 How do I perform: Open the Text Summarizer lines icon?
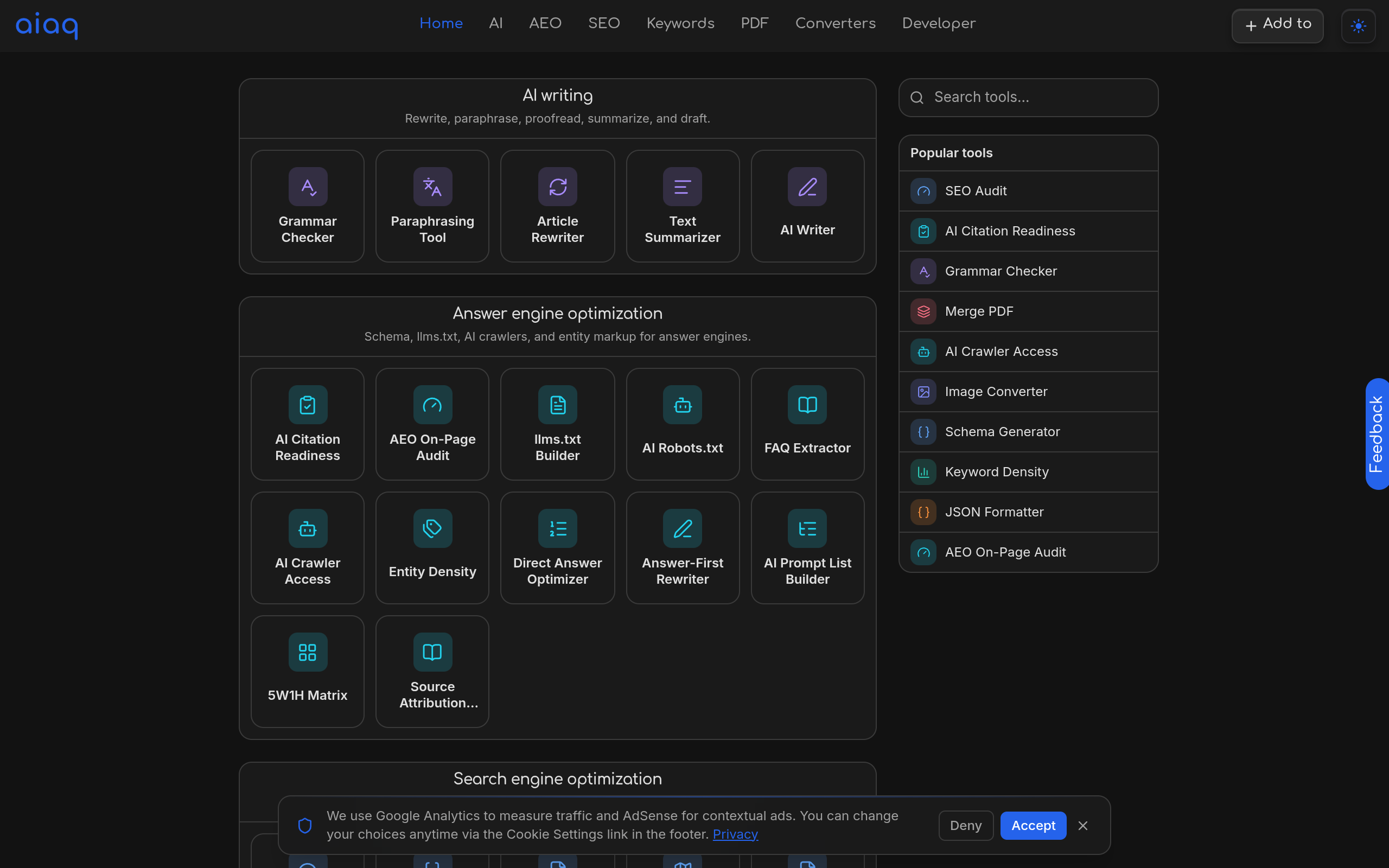683,187
